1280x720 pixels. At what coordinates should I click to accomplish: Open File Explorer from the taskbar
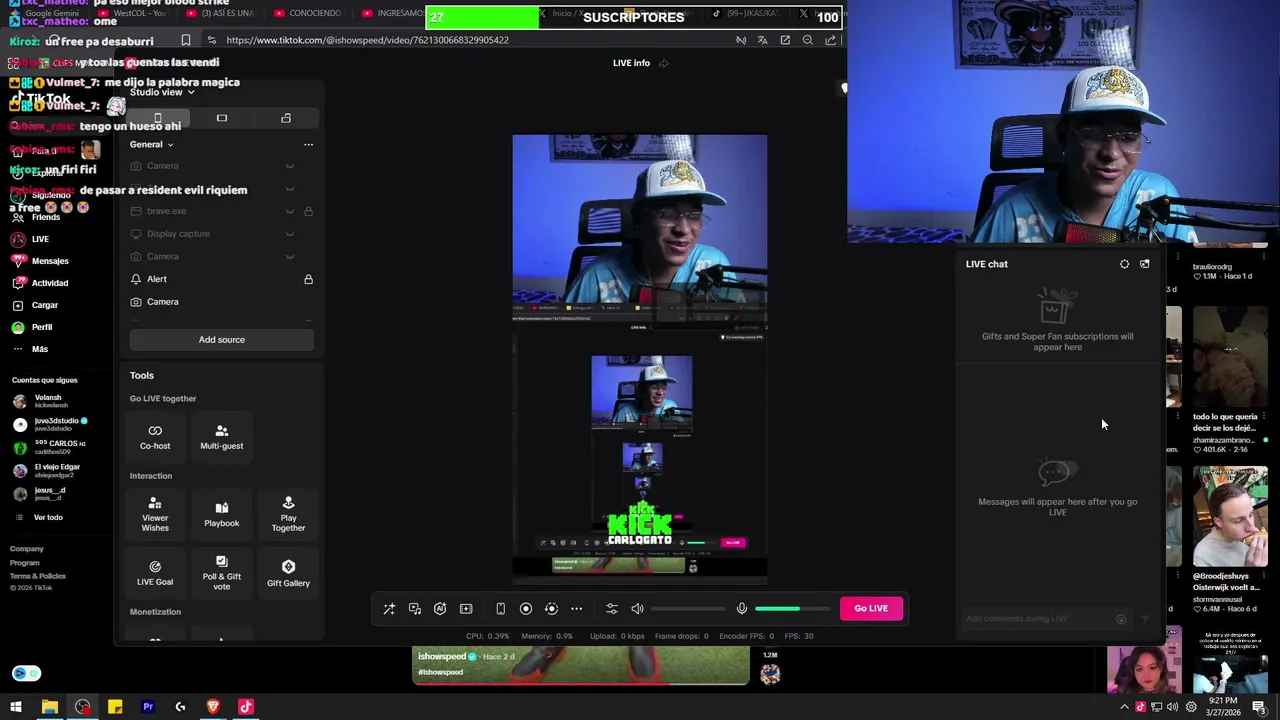coord(49,707)
